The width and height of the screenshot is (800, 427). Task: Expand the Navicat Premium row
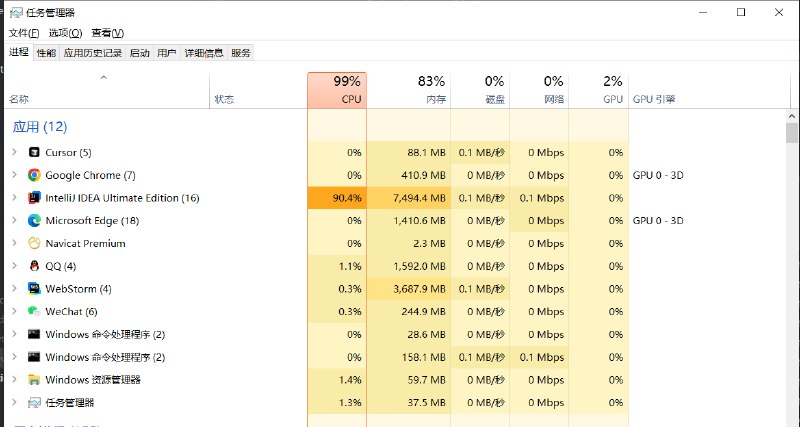[15, 243]
